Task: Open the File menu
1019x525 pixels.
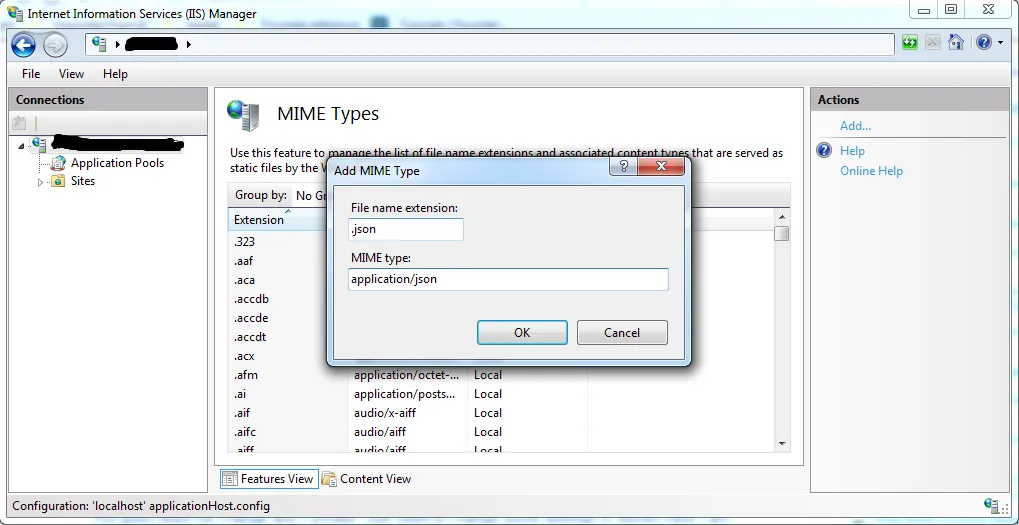Action: click(x=31, y=73)
